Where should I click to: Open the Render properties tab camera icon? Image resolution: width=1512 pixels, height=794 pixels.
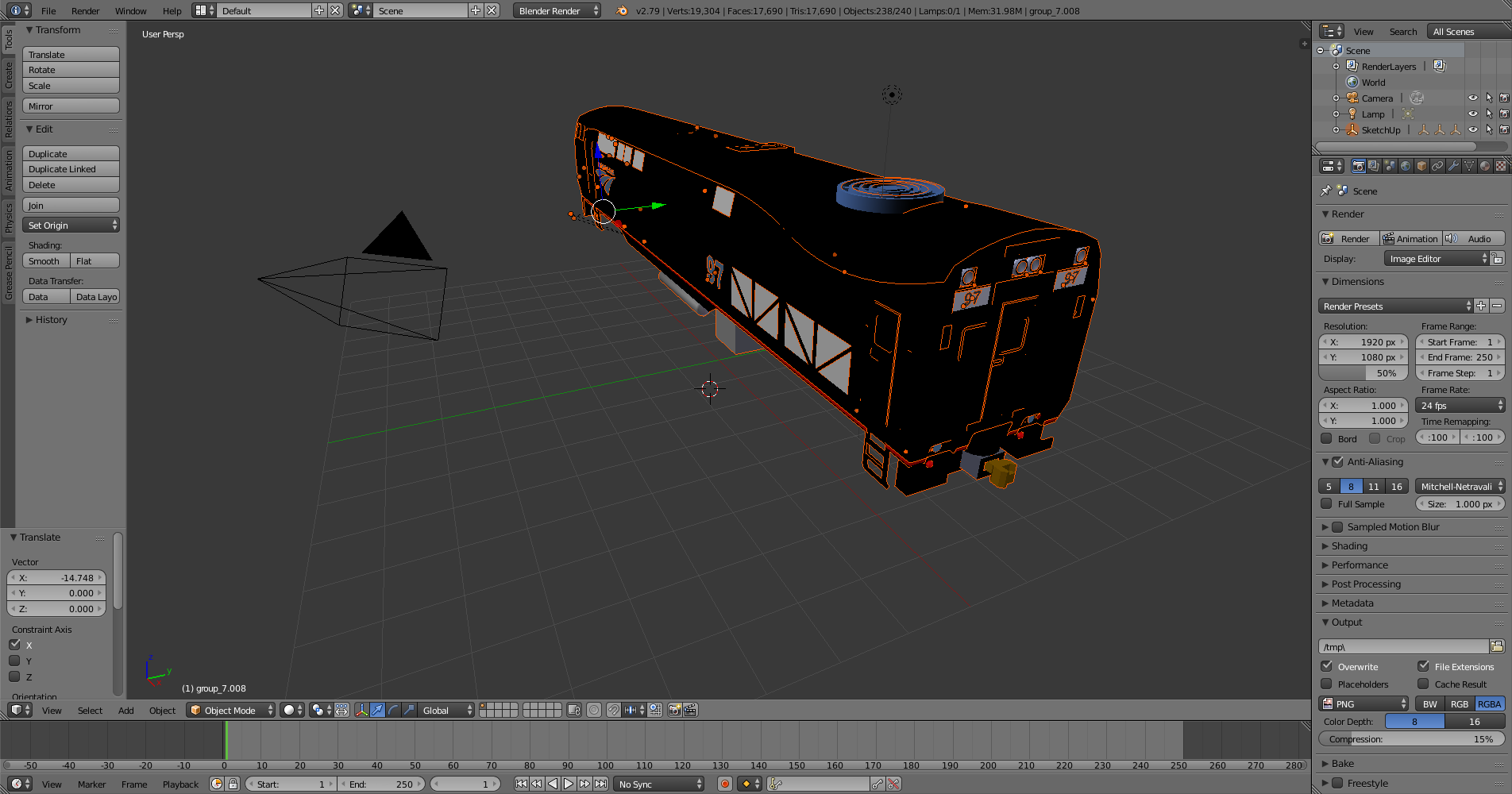click(1358, 166)
